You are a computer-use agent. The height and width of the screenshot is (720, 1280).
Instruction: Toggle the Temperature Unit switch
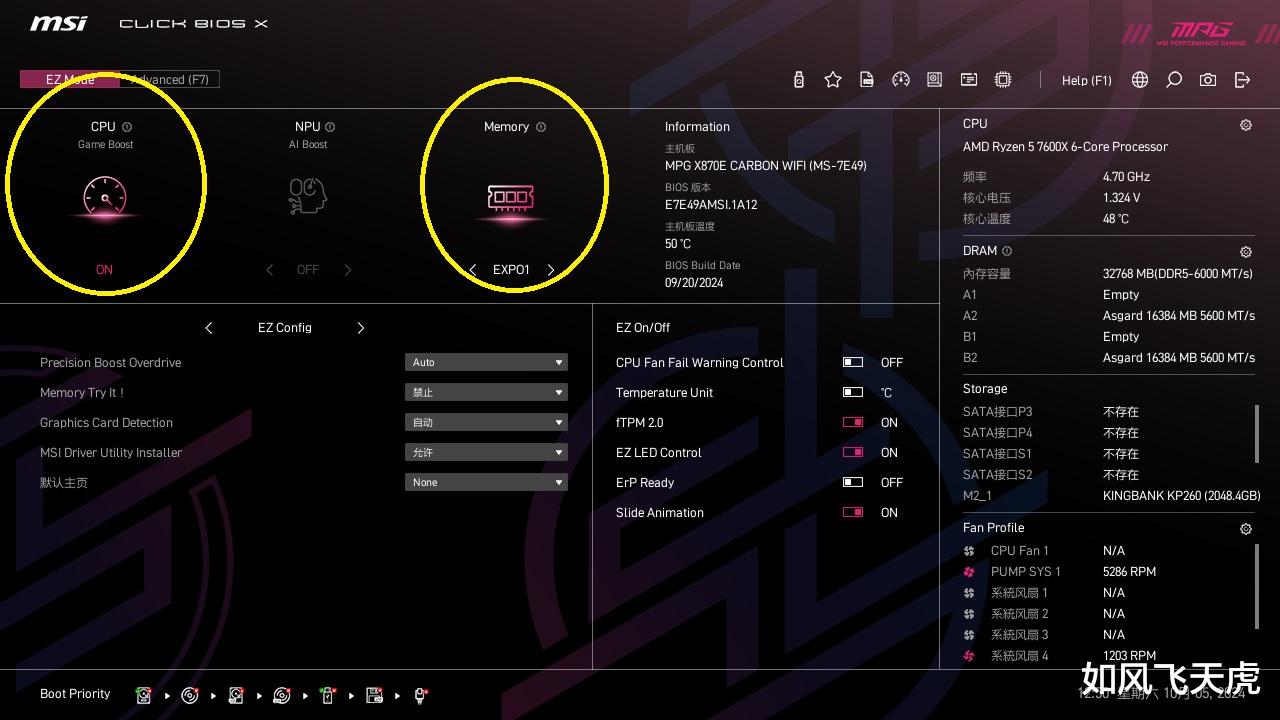(x=853, y=393)
